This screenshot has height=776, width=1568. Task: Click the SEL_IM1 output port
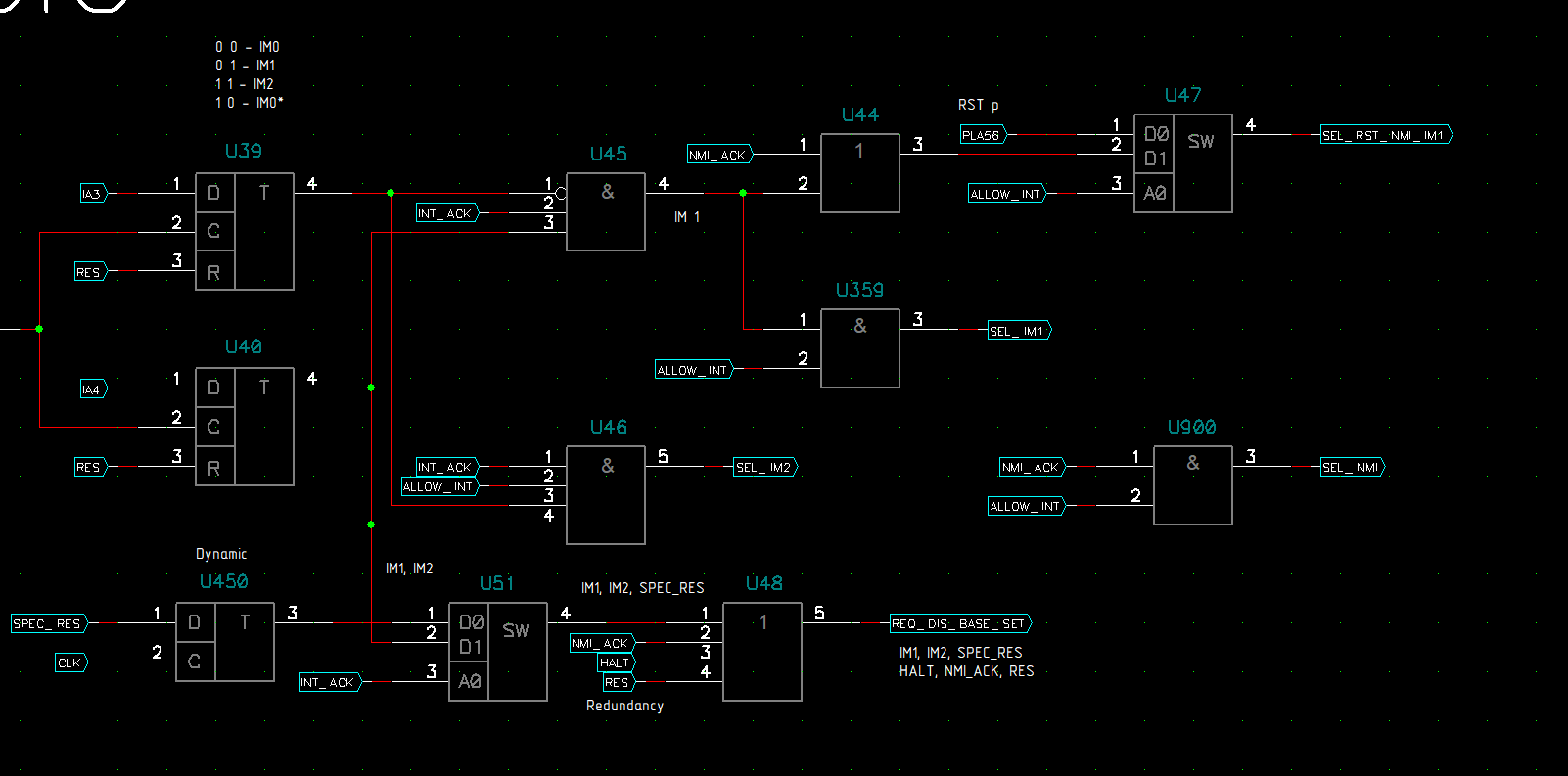(1019, 331)
